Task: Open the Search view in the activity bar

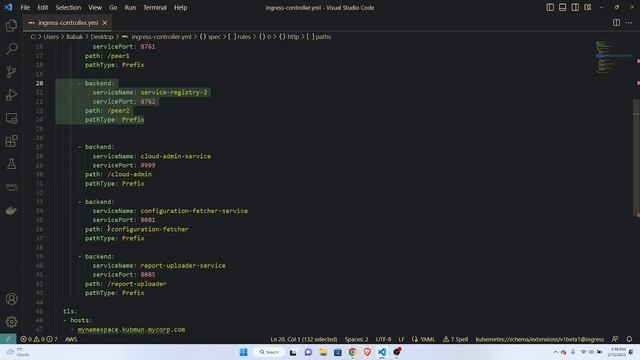Action: [11, 49]
